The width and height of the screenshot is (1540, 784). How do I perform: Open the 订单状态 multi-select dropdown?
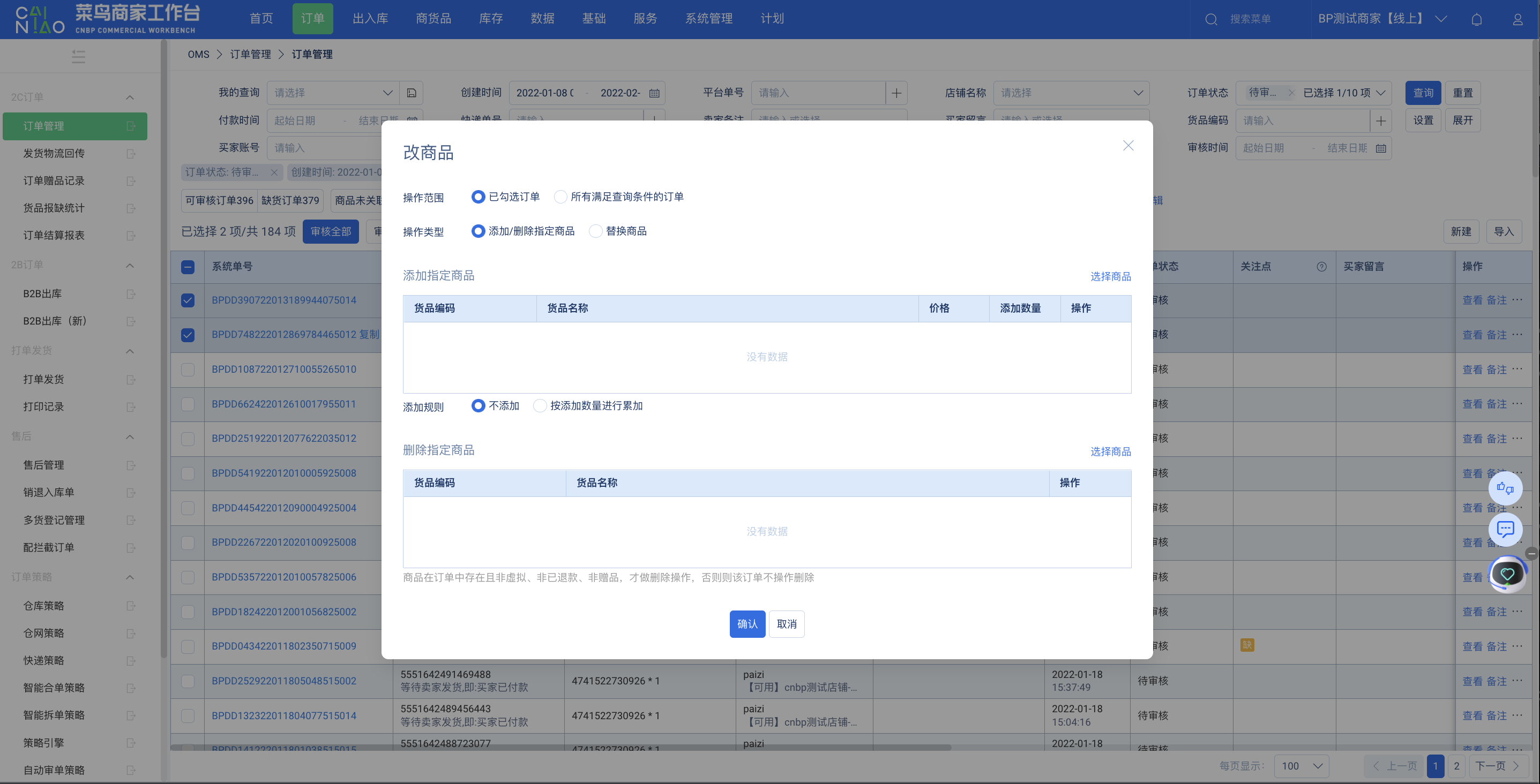(1313, 93)
